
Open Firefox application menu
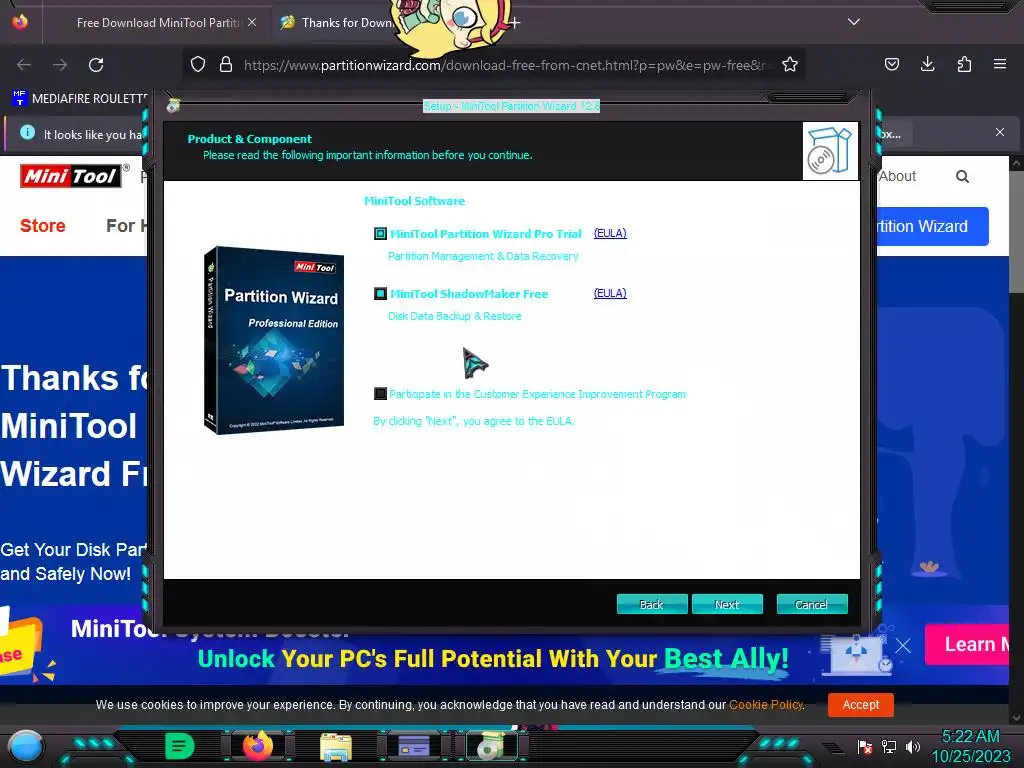click(1000, 64)
